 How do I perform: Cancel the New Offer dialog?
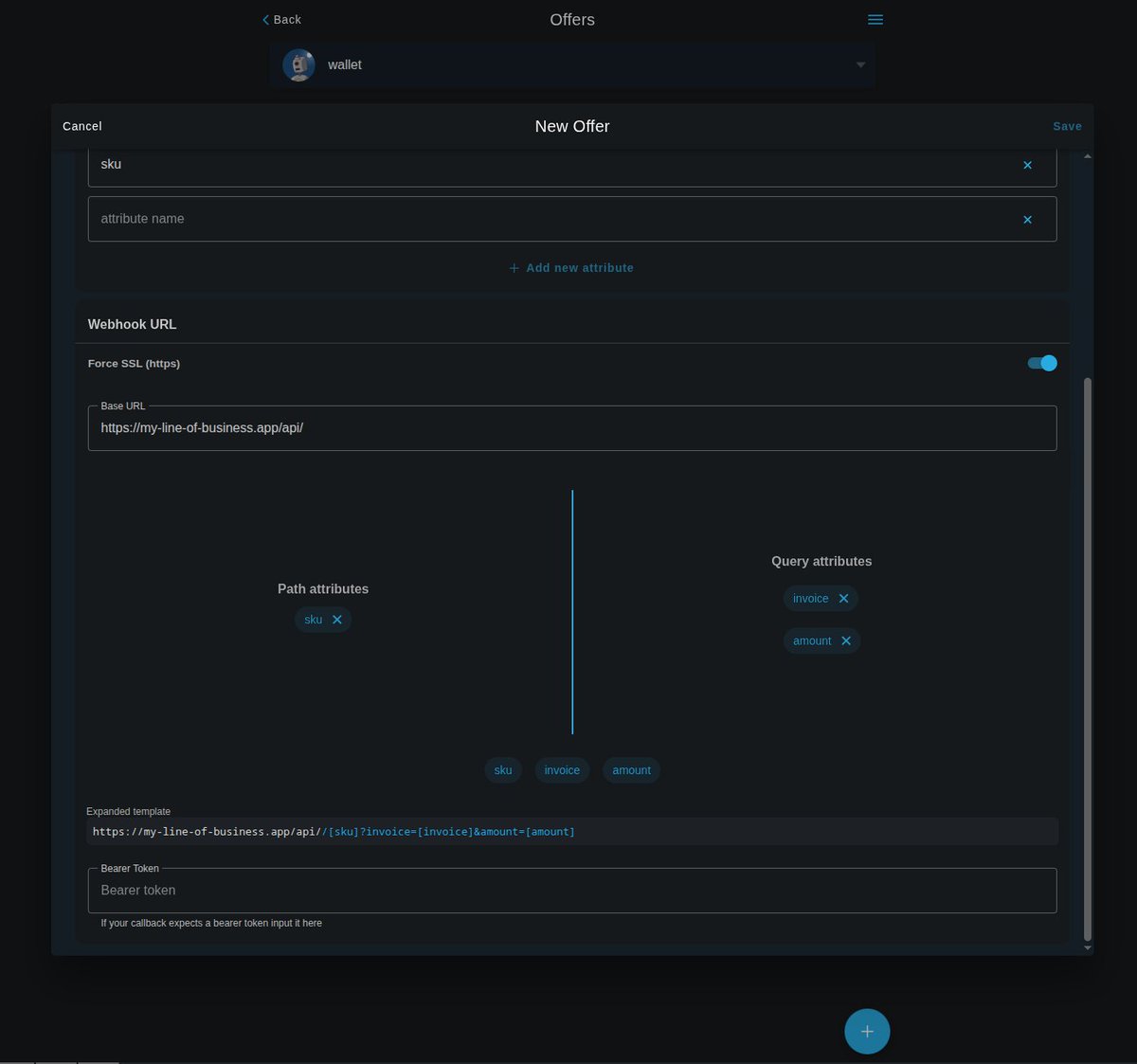click(82, 126)
